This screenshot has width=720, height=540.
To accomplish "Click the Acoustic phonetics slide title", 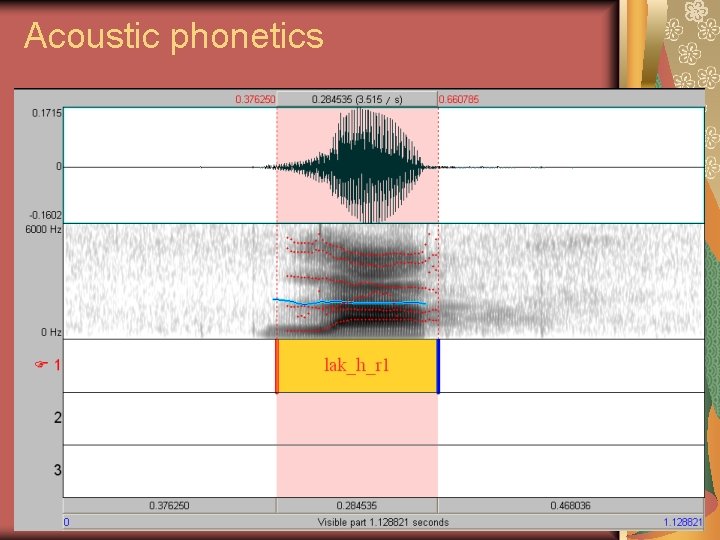I will coord(174,37).
